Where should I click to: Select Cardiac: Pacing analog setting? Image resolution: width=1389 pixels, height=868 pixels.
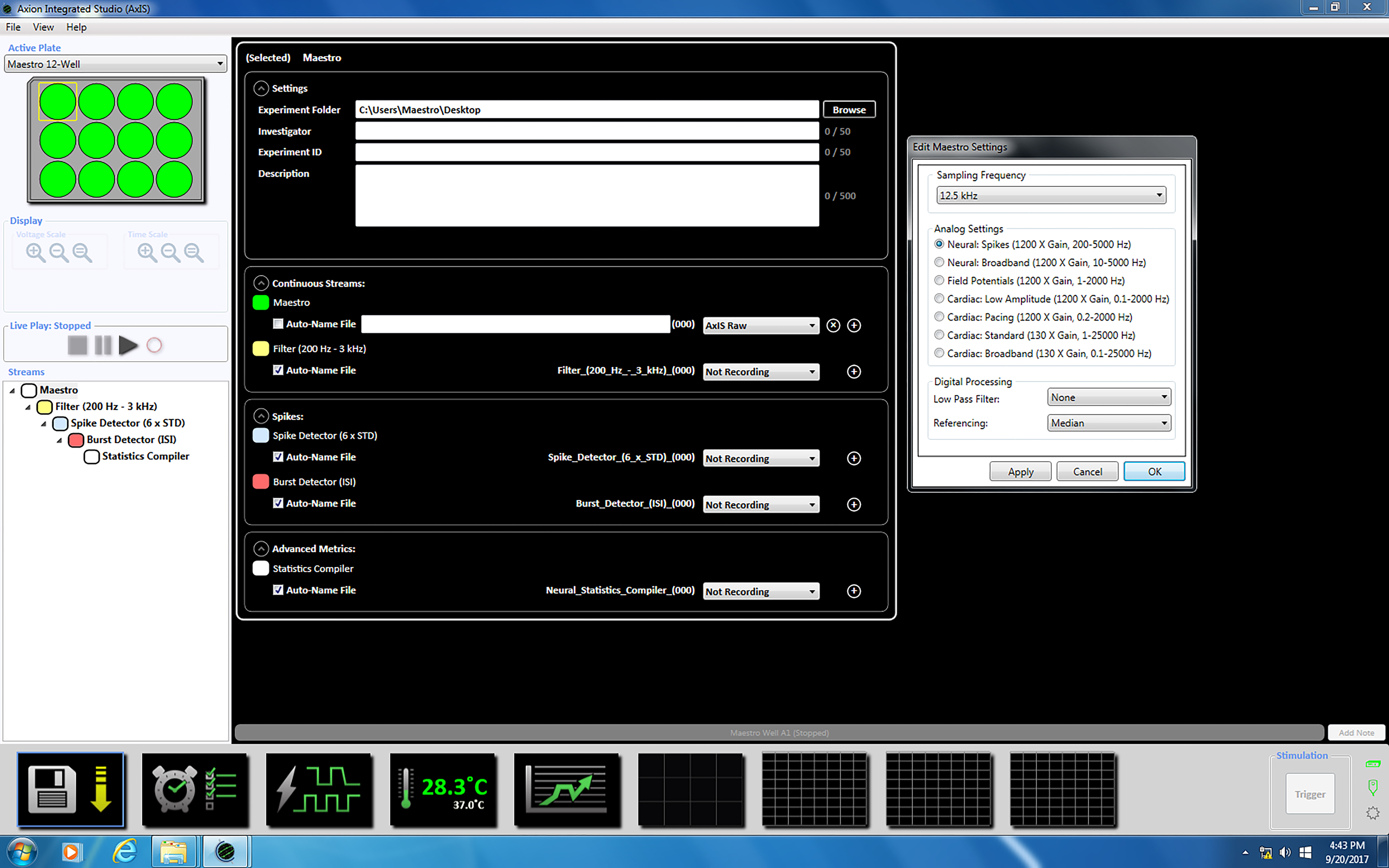(939, 317)
